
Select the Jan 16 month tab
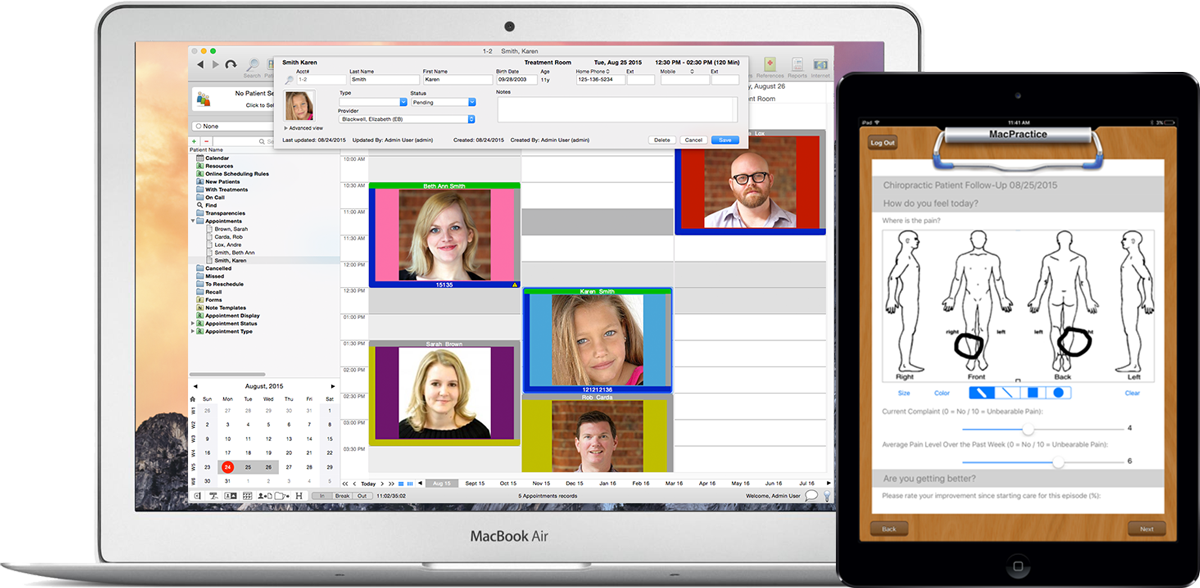(x=608, y=483)
